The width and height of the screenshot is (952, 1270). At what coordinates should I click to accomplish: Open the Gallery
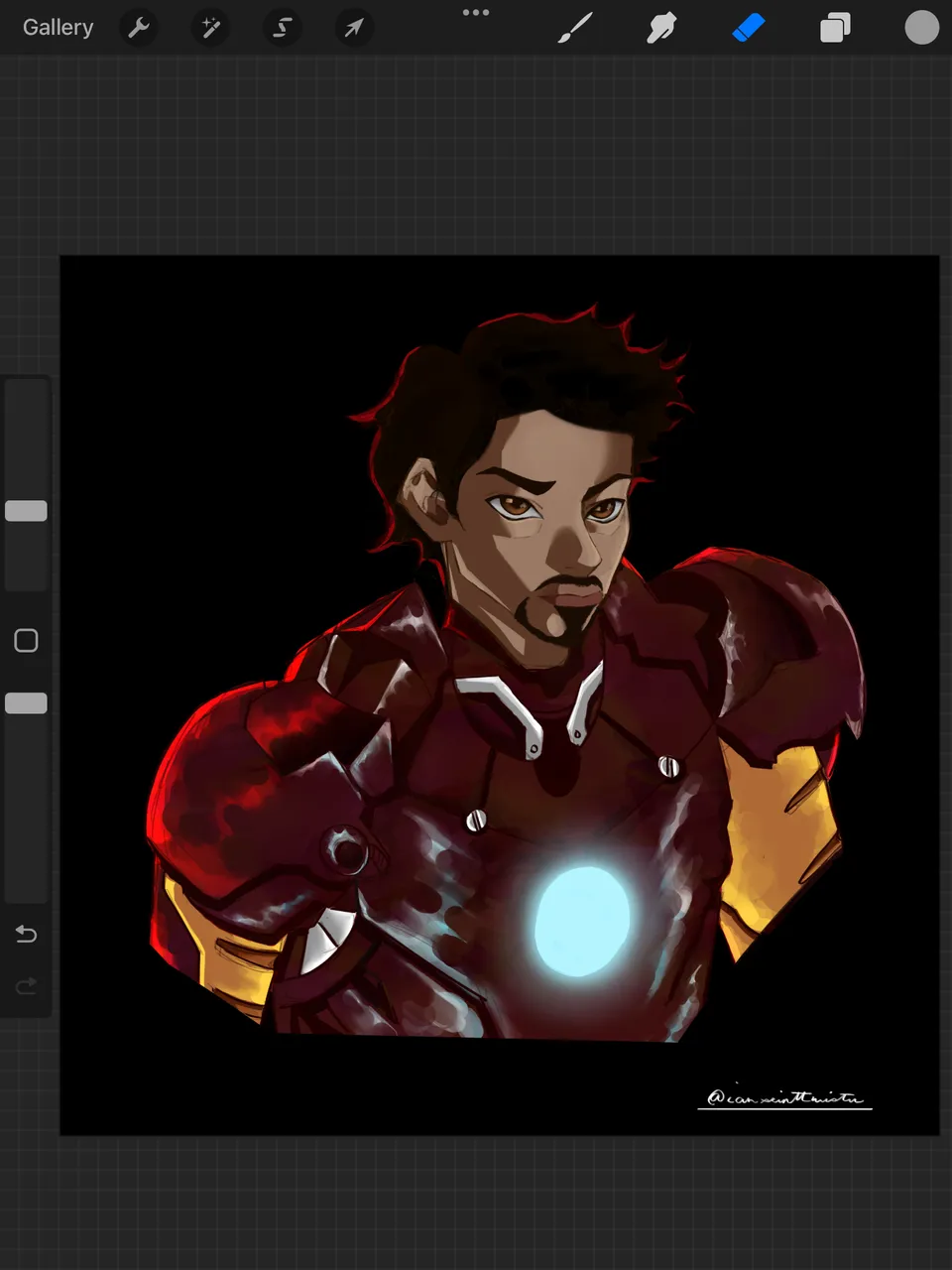(58, 28)
